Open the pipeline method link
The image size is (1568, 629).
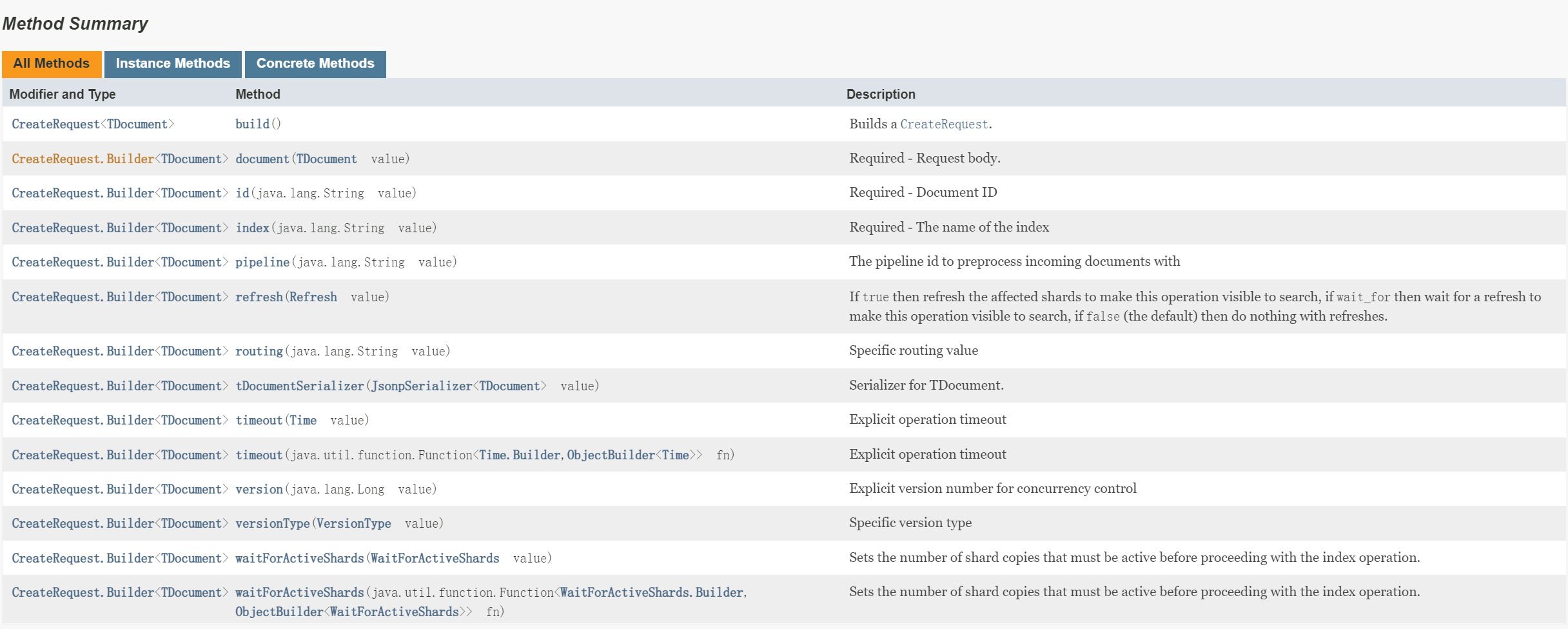(262, 262)
